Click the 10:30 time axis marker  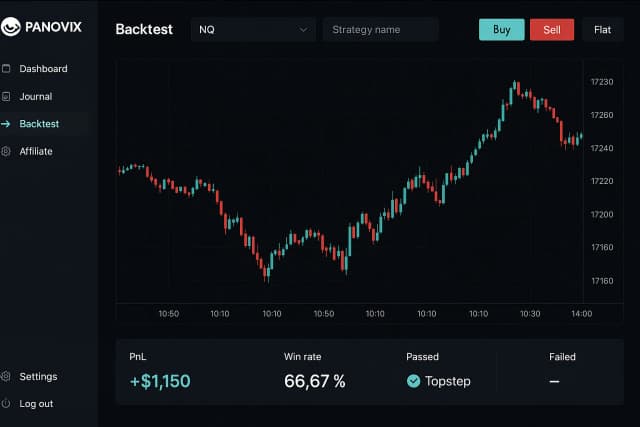[530, 314]
